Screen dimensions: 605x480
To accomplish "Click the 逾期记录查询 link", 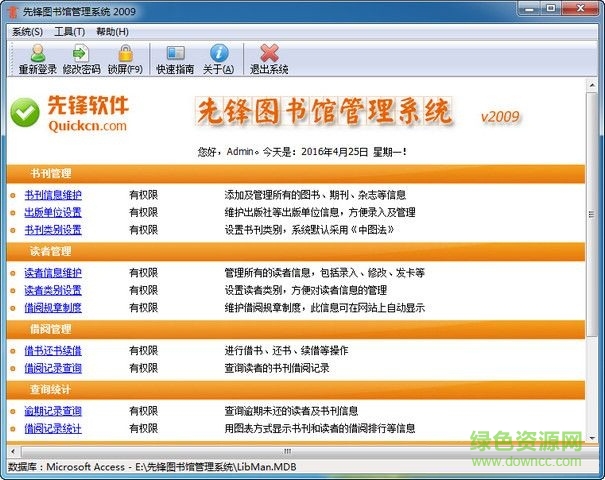I will tap(53, 411).
